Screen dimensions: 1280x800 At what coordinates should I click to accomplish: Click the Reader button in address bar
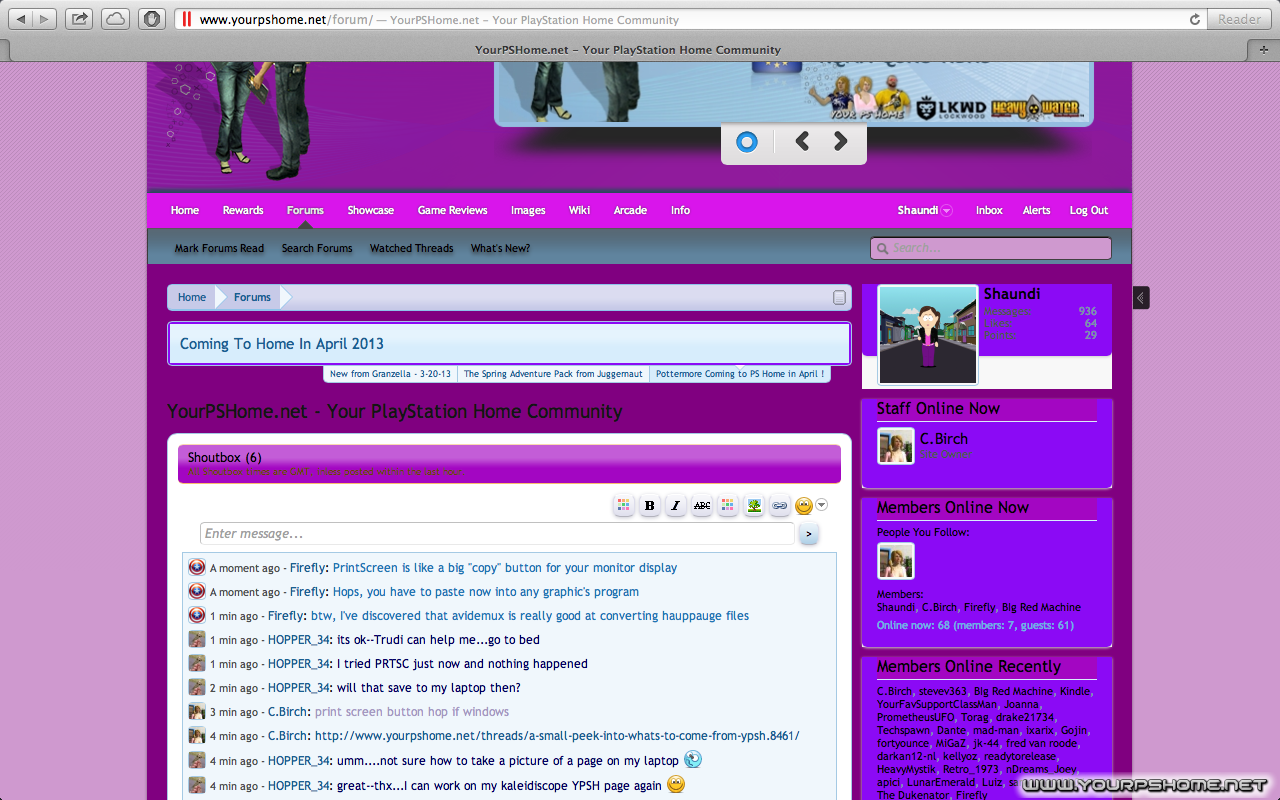(1240, 19)
